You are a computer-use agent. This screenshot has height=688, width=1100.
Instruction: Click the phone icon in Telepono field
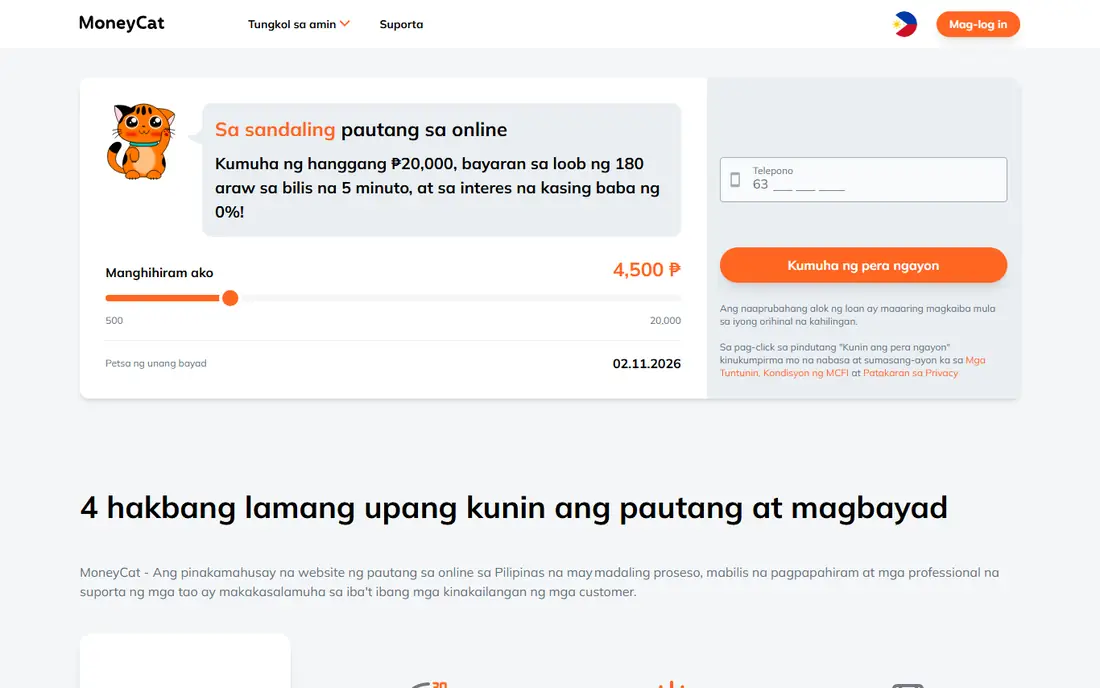(x=735, y=180)
